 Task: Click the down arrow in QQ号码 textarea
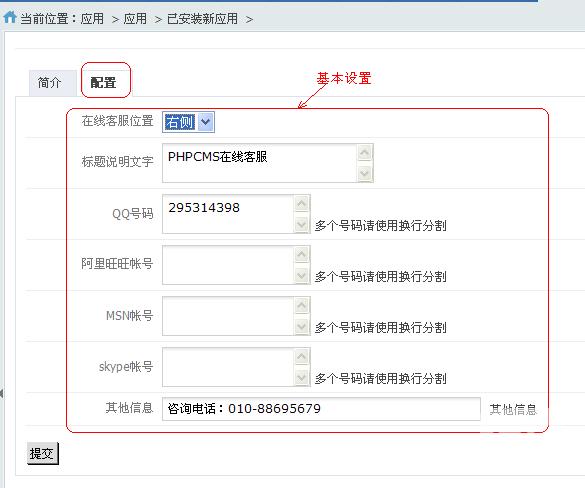[x=301, y=225]
